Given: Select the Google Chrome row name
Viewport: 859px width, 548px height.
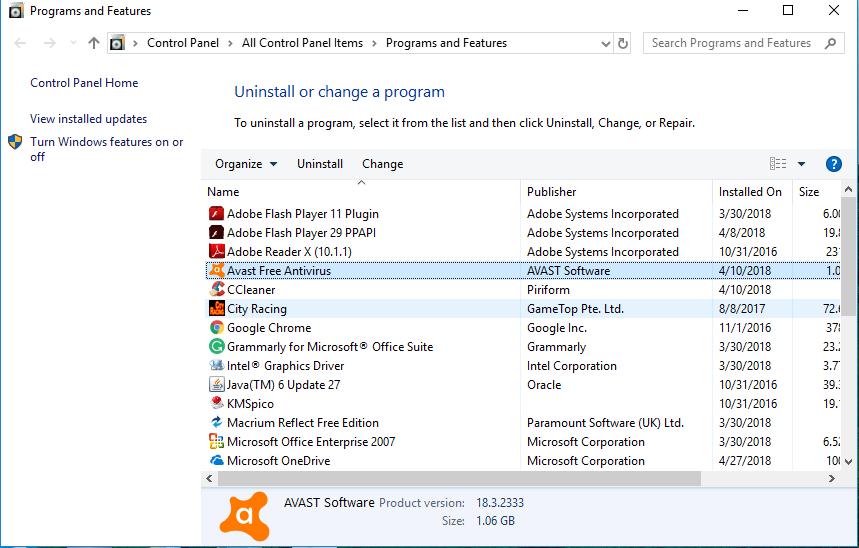Looking at the screenshot, I should coord(269,328).
